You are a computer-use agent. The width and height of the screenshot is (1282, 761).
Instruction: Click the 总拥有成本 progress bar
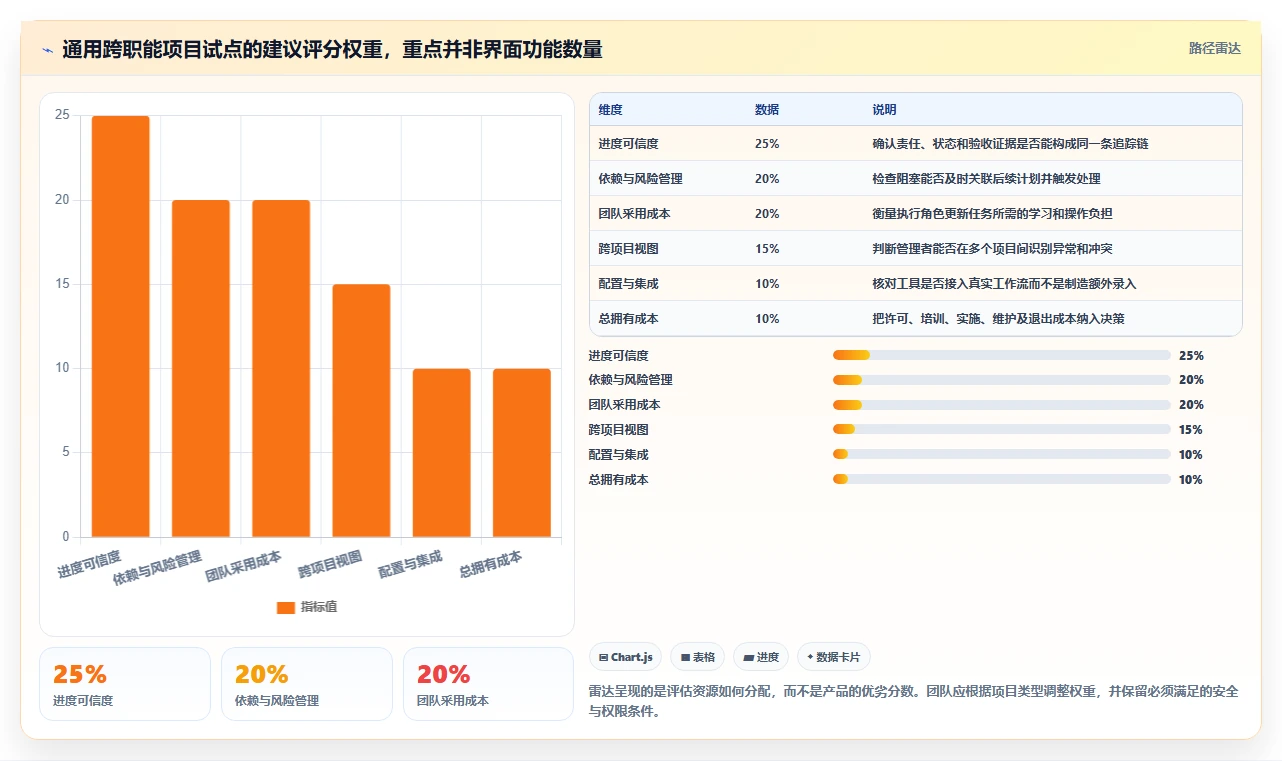click(1001, 480)
